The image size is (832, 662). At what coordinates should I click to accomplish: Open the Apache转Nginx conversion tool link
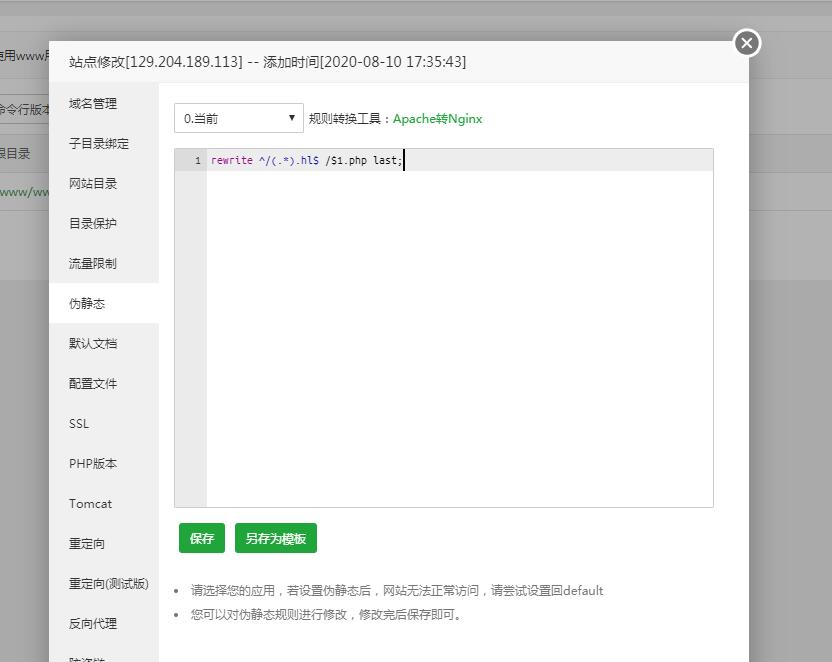437,118
